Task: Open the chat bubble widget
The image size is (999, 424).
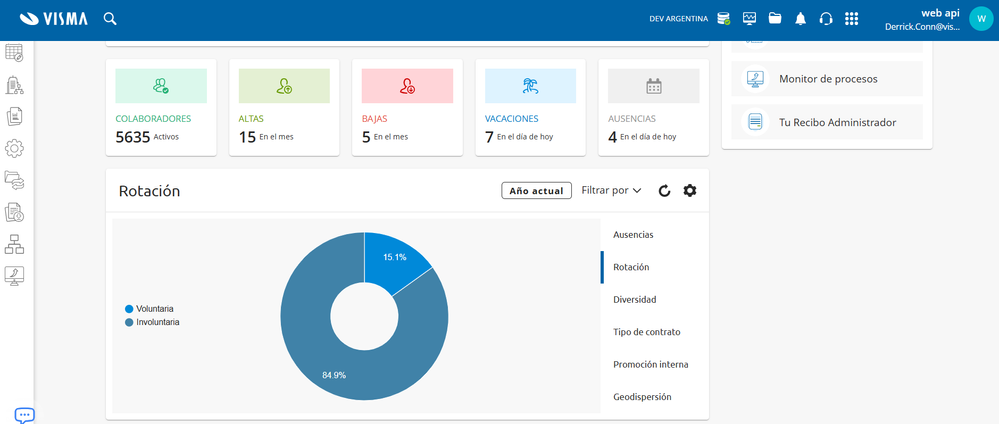Action: 24,415
